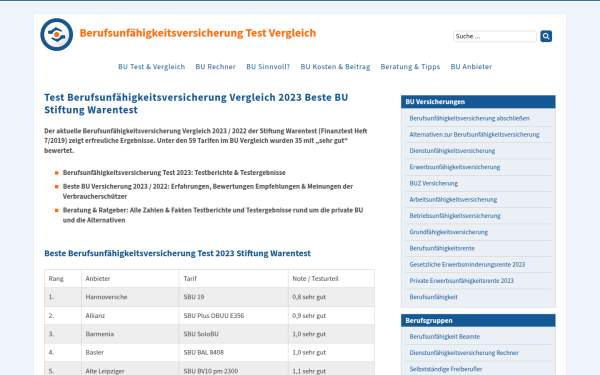Open Arbeitsunfähigkeitsversicherung sidebar link
This screenshot has height=375, width=600.
[453, 200]
